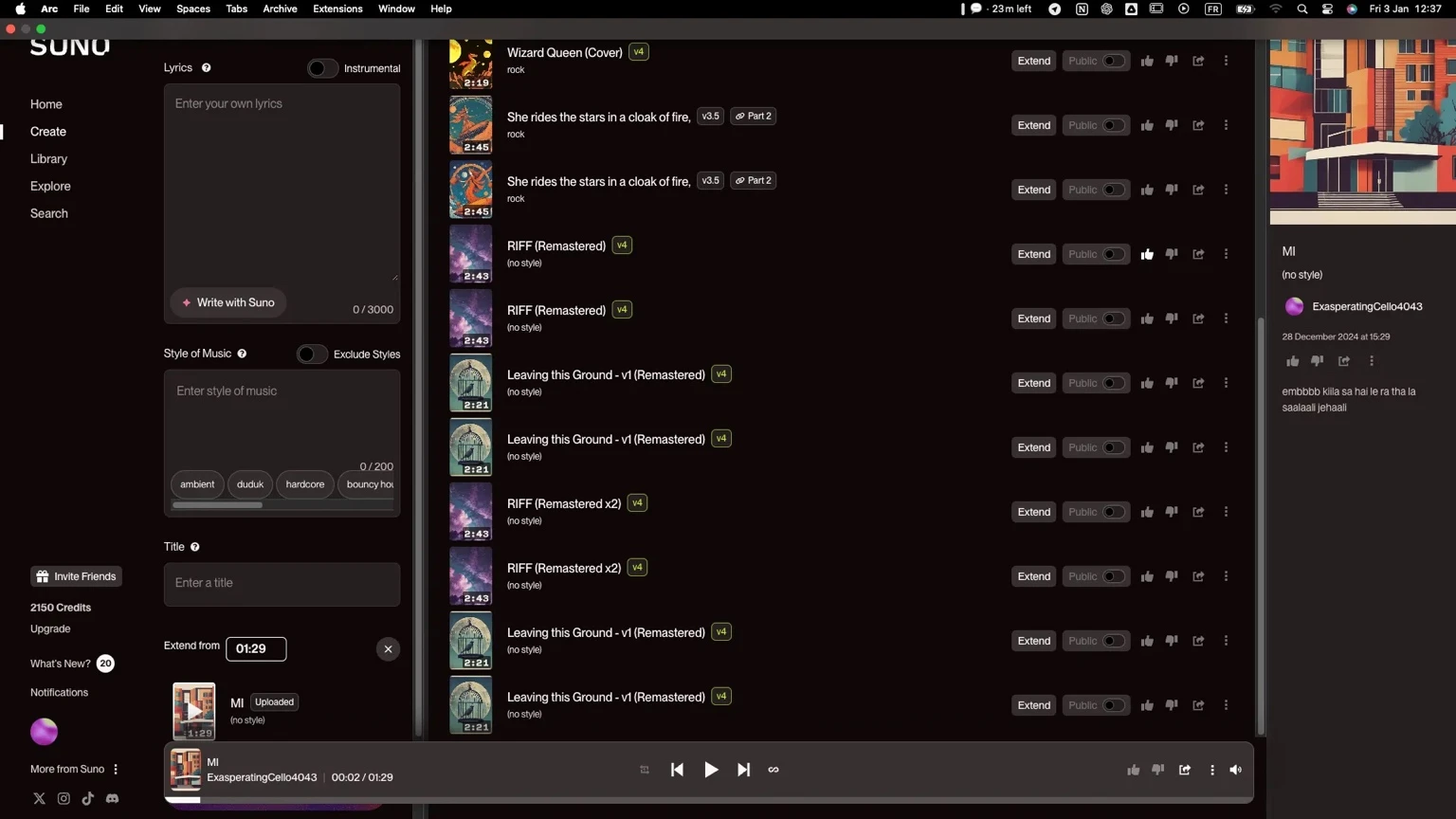
Task: Open the Tabs menu in menu bar
Action: click(236, 9)
